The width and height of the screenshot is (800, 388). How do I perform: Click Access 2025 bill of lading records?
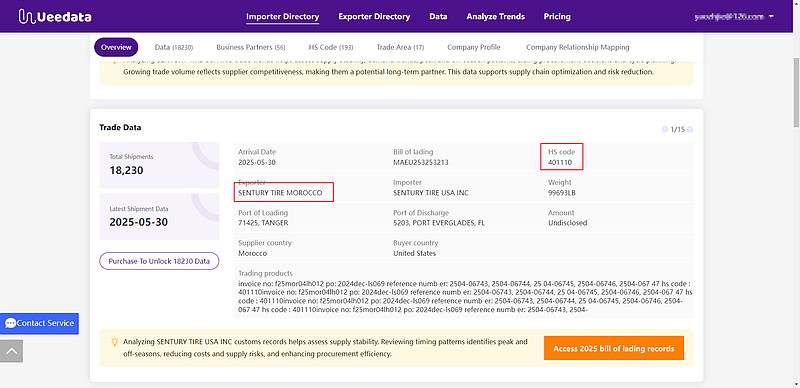point(614,348)
